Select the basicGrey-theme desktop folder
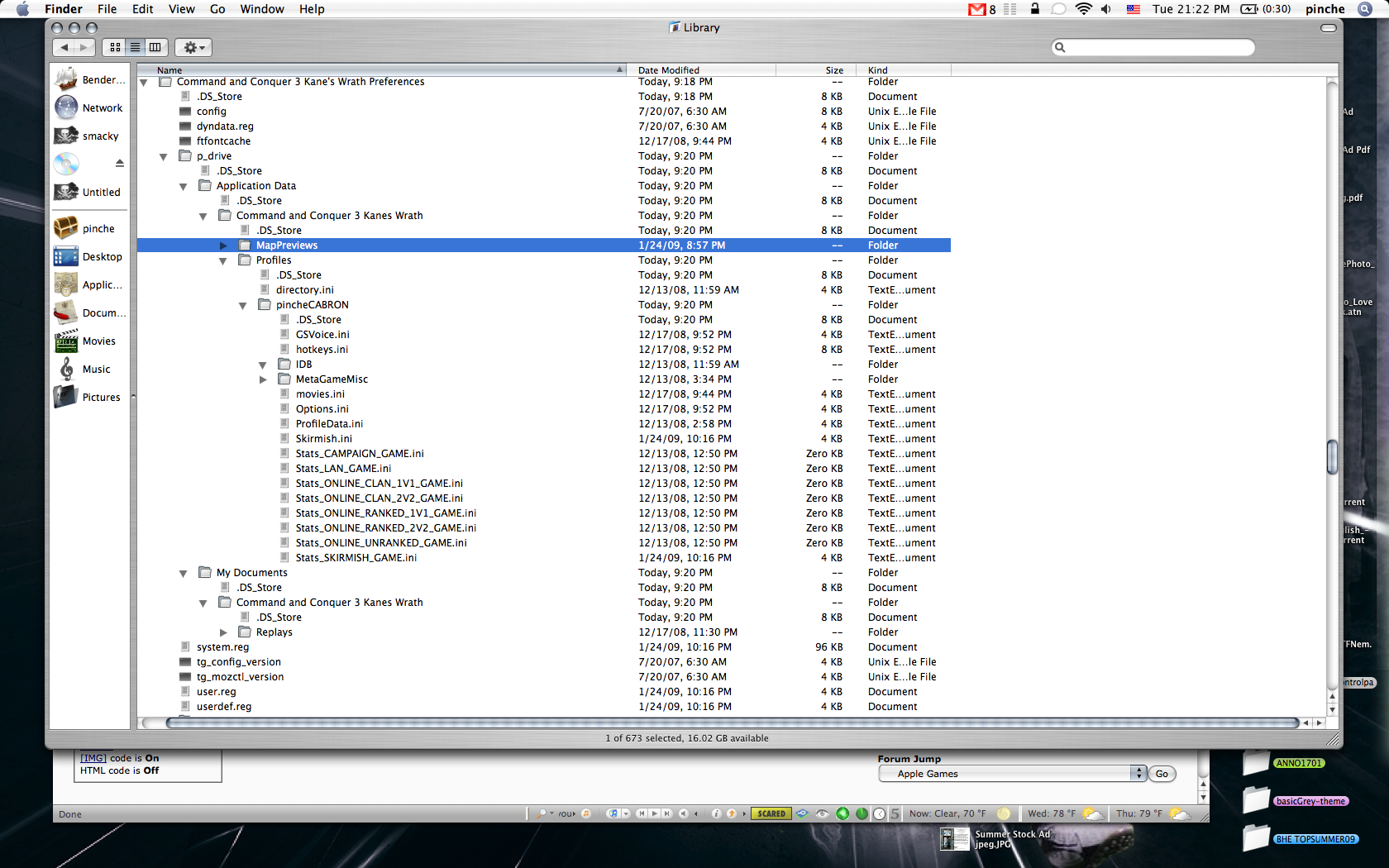Viewport: 1389px width, 868px height. click(1296, 800)
